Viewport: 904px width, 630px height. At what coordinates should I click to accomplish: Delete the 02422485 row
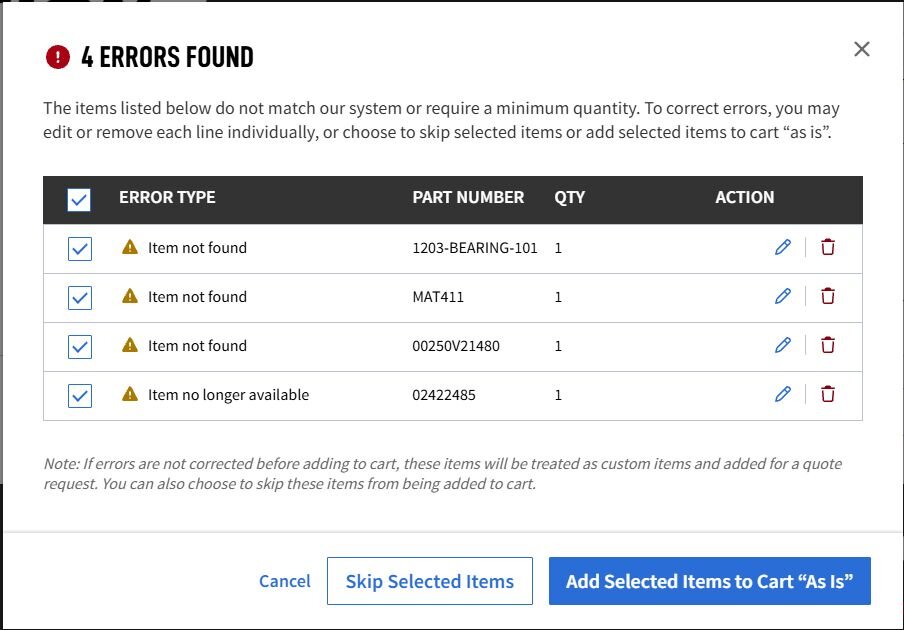coord(827,394)
